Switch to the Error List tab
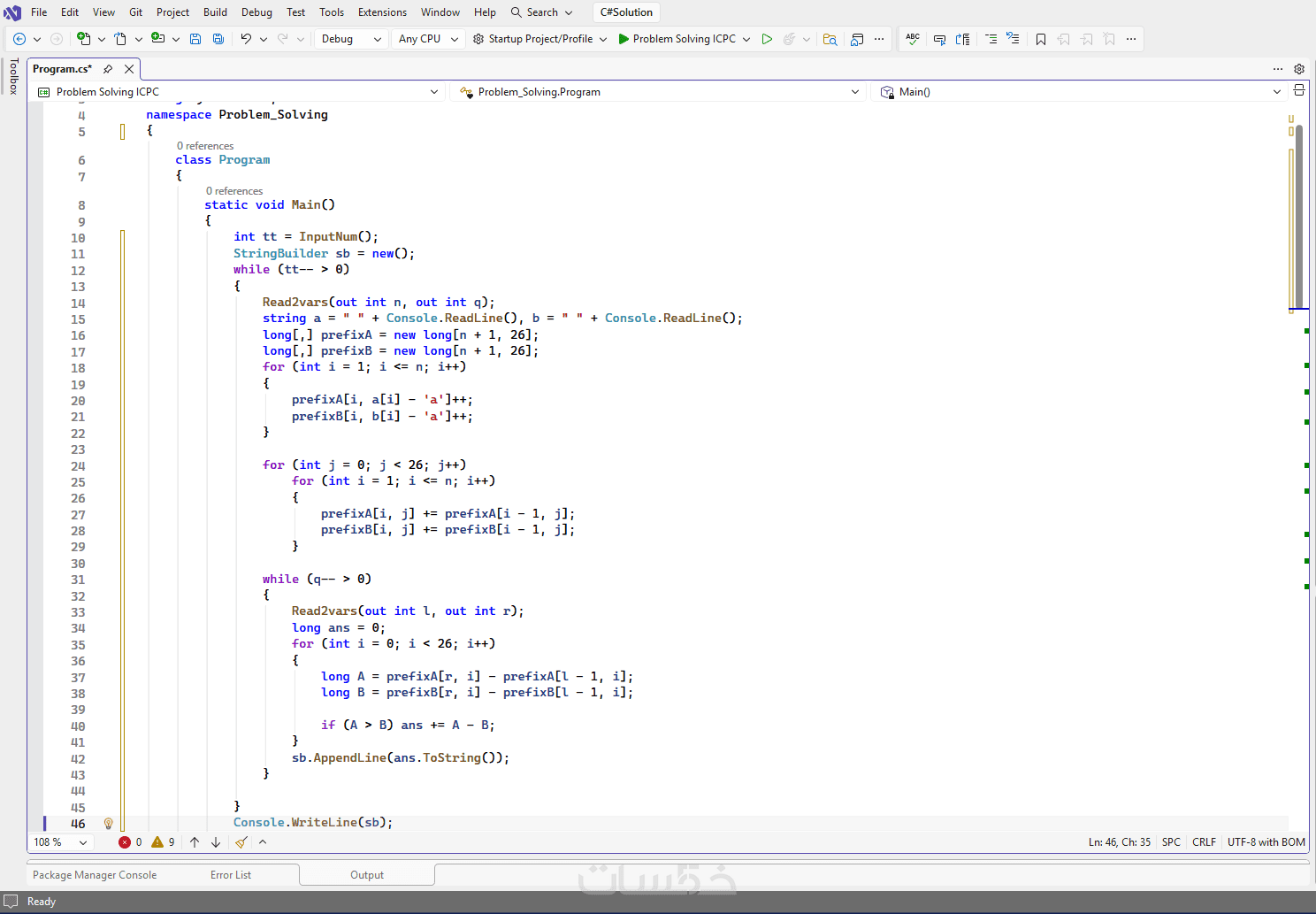The image size is (1316, 914). 231,875
